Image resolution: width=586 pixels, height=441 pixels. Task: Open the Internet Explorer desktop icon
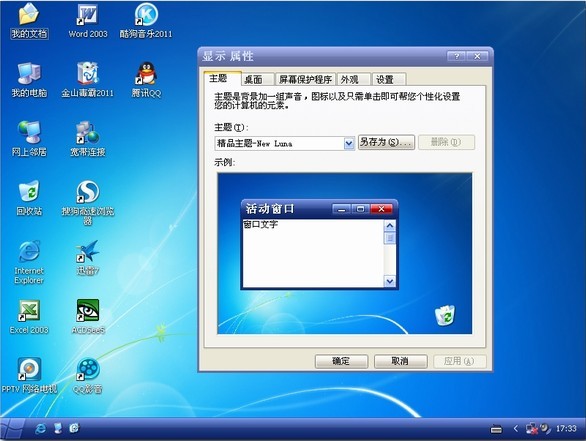click(x=29, y=262)
